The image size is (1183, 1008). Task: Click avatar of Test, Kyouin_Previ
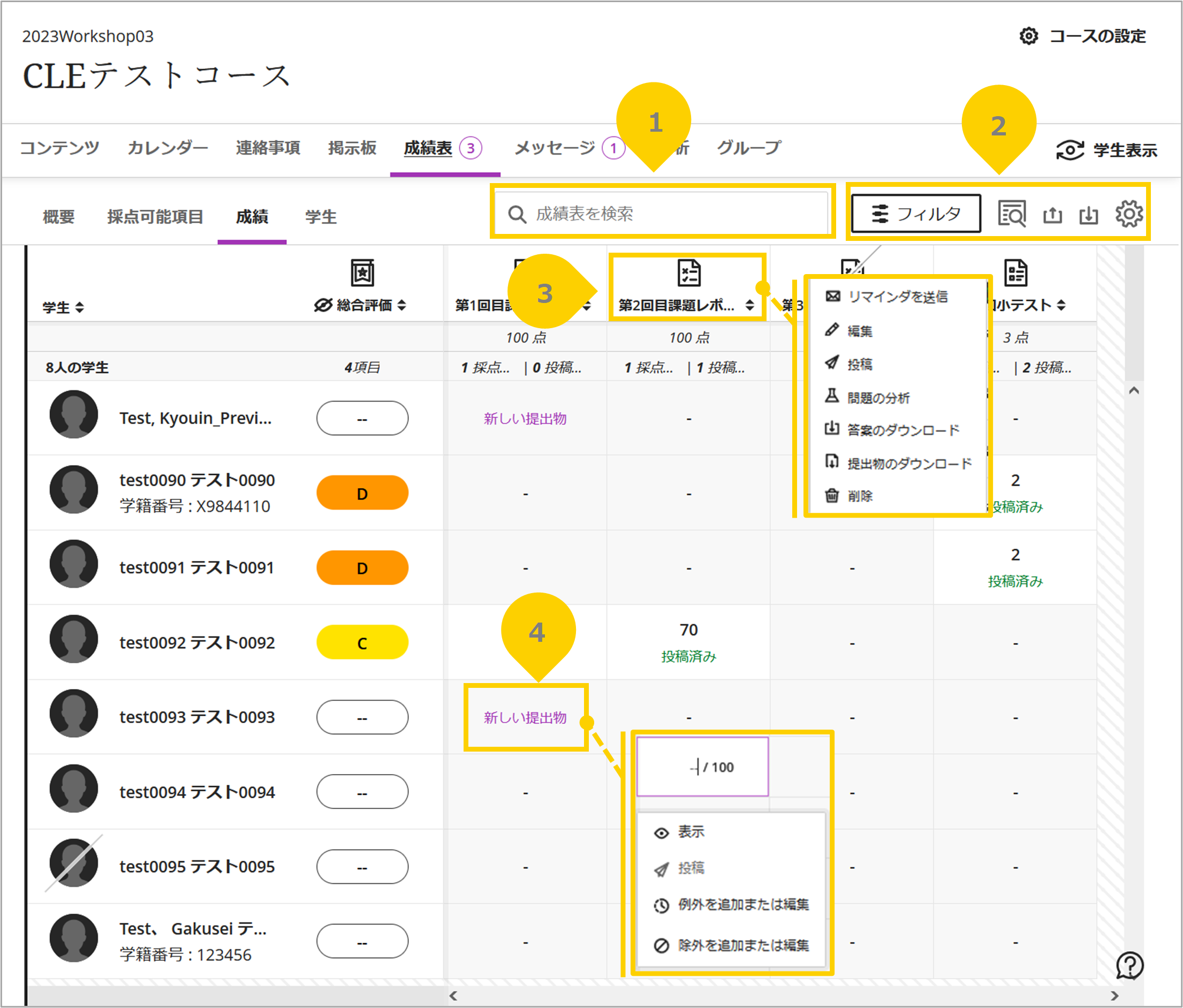click(x=73, y=415)
